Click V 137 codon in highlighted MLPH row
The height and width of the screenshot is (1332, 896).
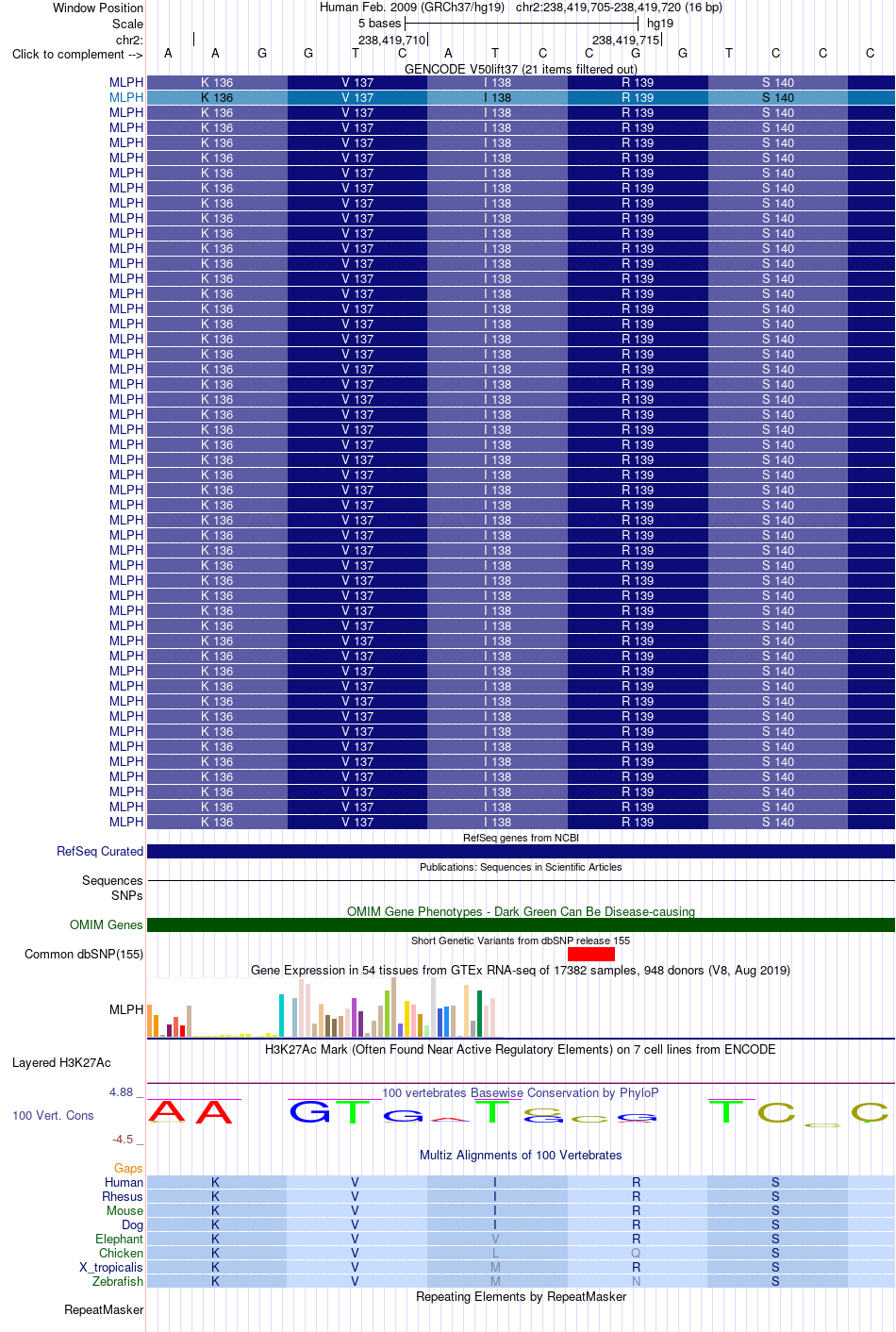coord(357,97)
